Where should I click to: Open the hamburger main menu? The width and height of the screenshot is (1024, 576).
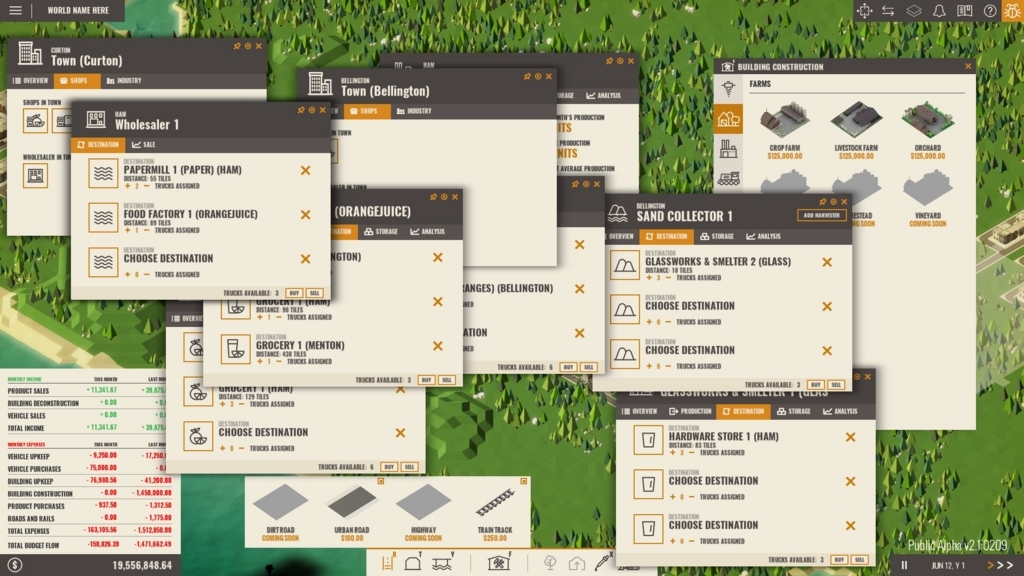[x=15, y=10]
